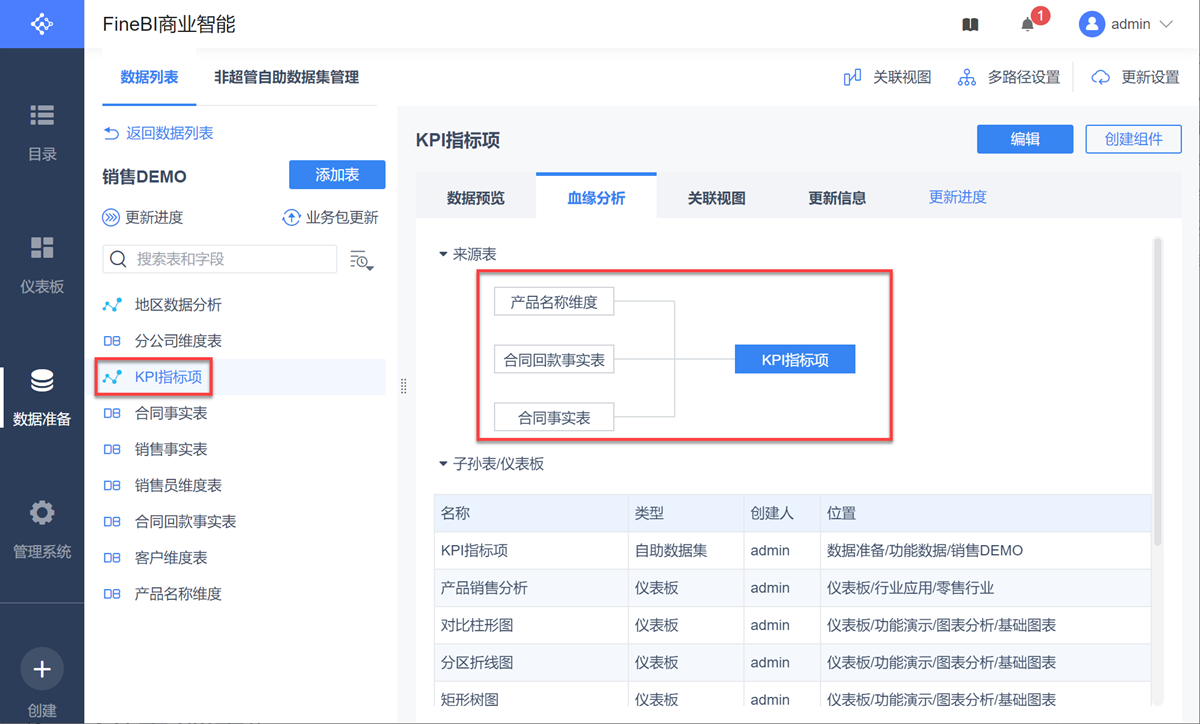Click the admin user avatar icon
Screen dimensions: 1200x724
click(1091, 24)
